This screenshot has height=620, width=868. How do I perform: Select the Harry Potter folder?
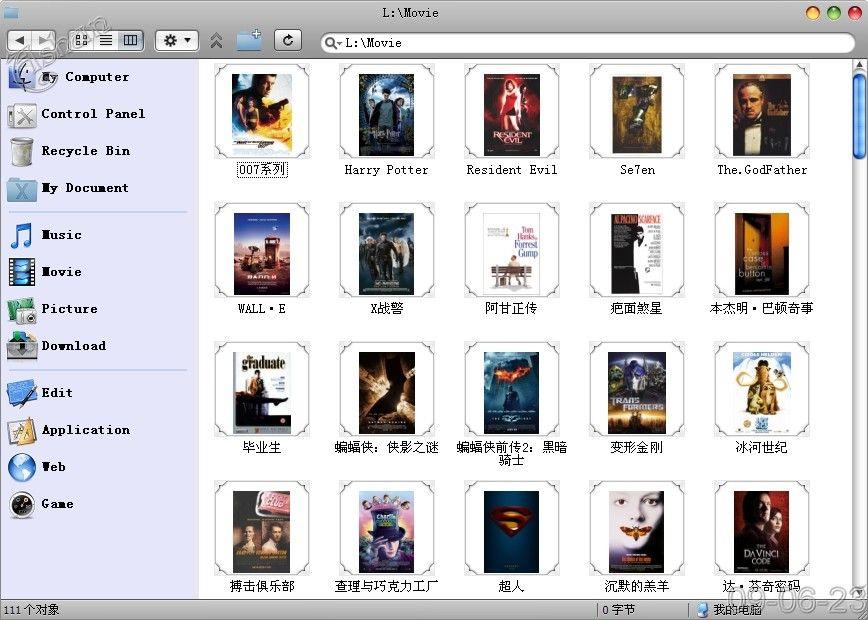(386, 111)
